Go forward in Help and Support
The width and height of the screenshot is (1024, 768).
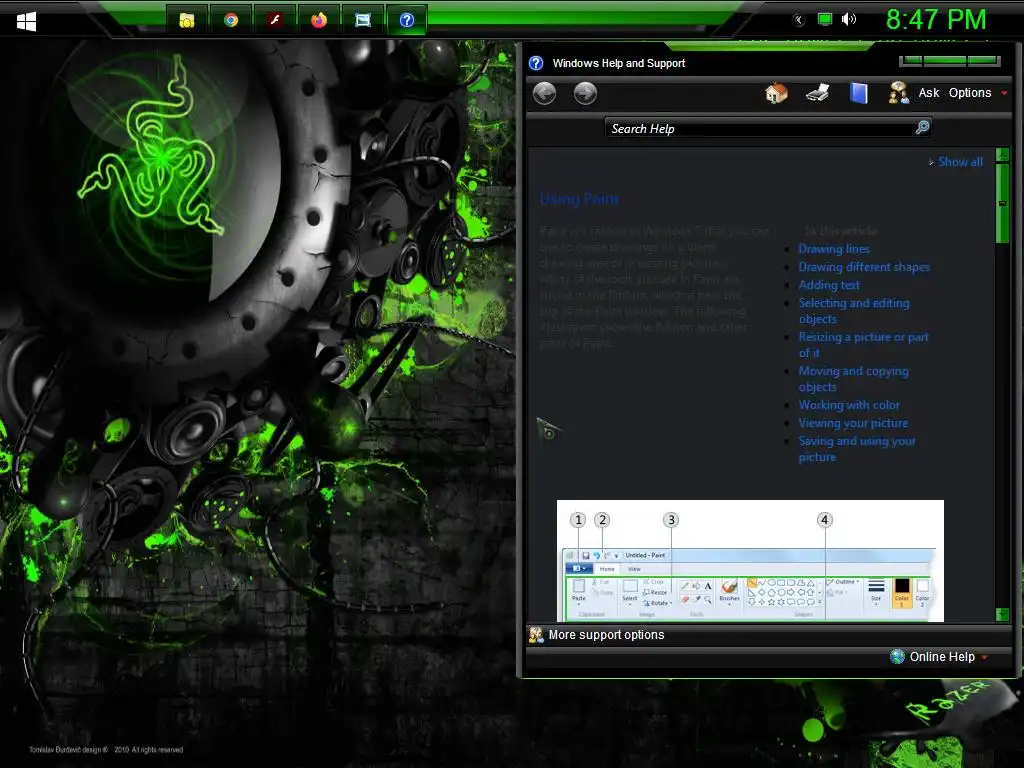coord(585,93)
